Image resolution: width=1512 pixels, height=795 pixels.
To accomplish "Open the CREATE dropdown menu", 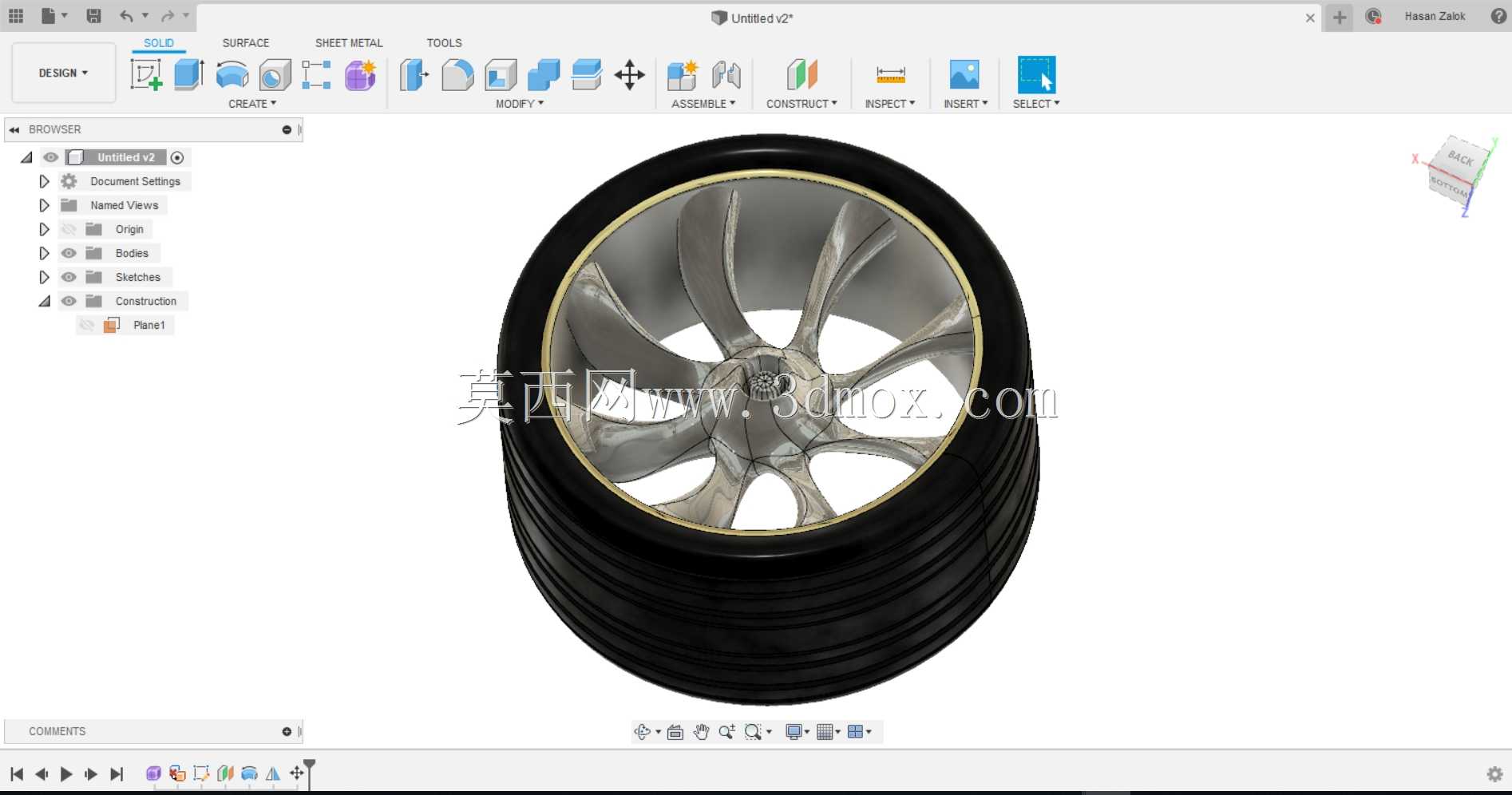I will pyautogui.click(x=252, y=104).
